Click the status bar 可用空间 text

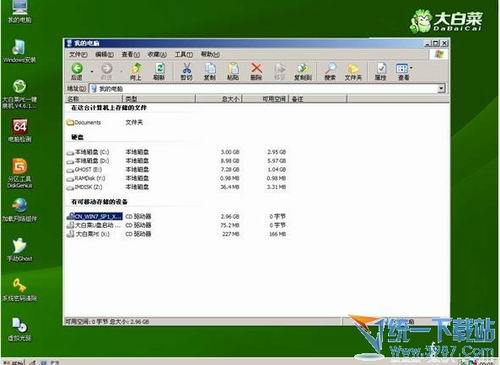107,322
